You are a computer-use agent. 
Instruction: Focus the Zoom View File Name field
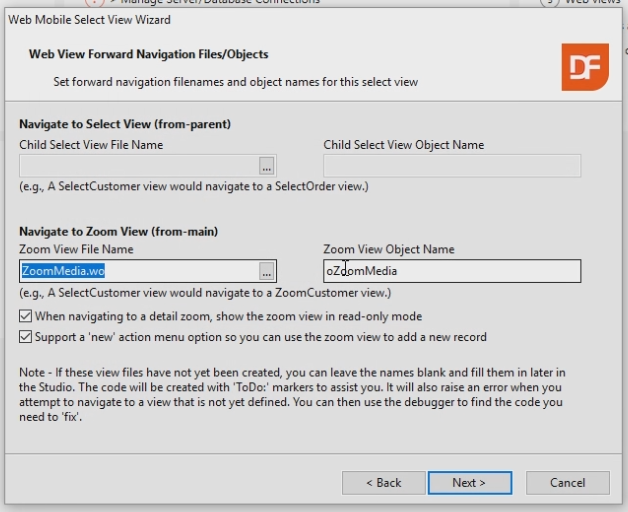[x=138, y=271]
